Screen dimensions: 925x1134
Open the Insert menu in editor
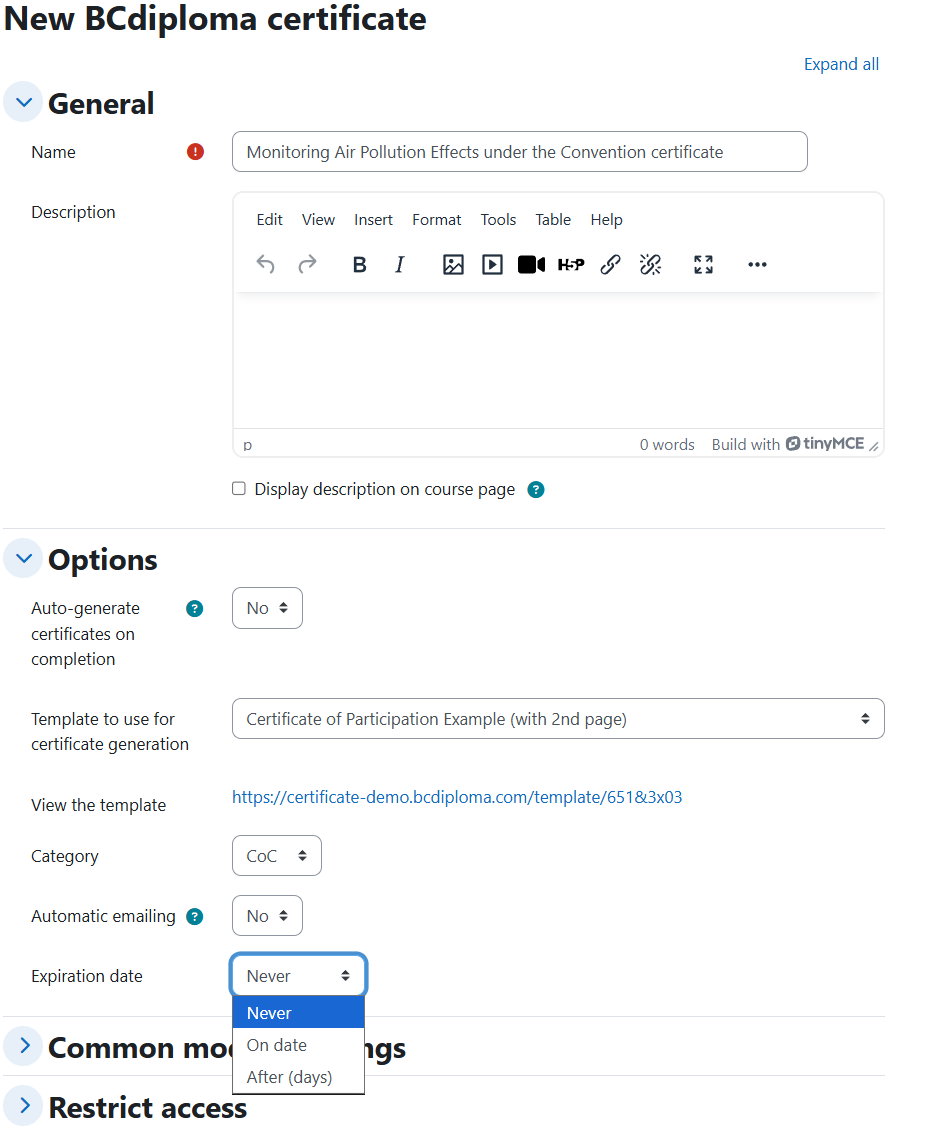373,220
